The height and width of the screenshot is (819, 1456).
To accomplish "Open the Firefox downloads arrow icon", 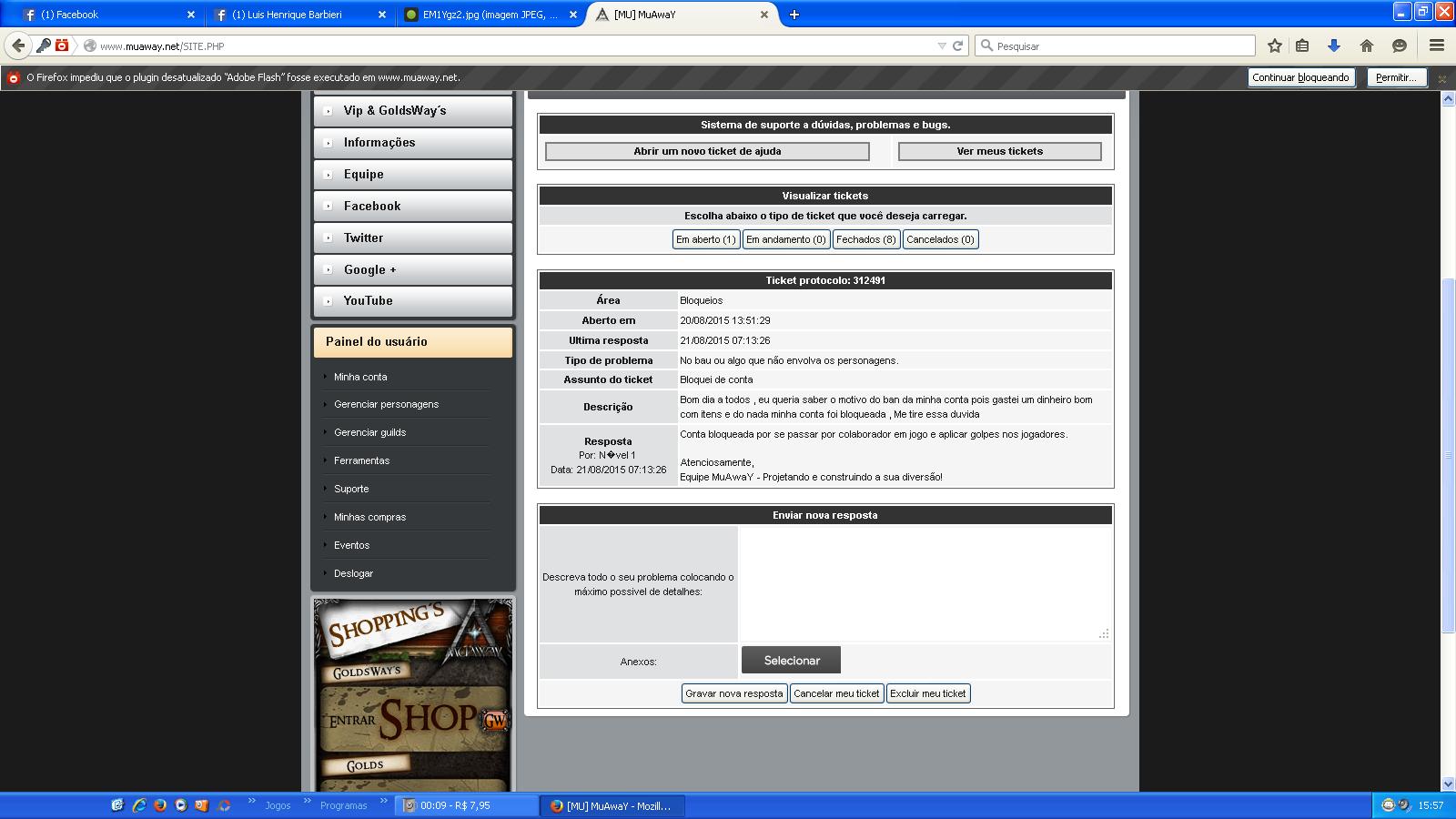I will pyautogui.click(x=1334, y=45).
